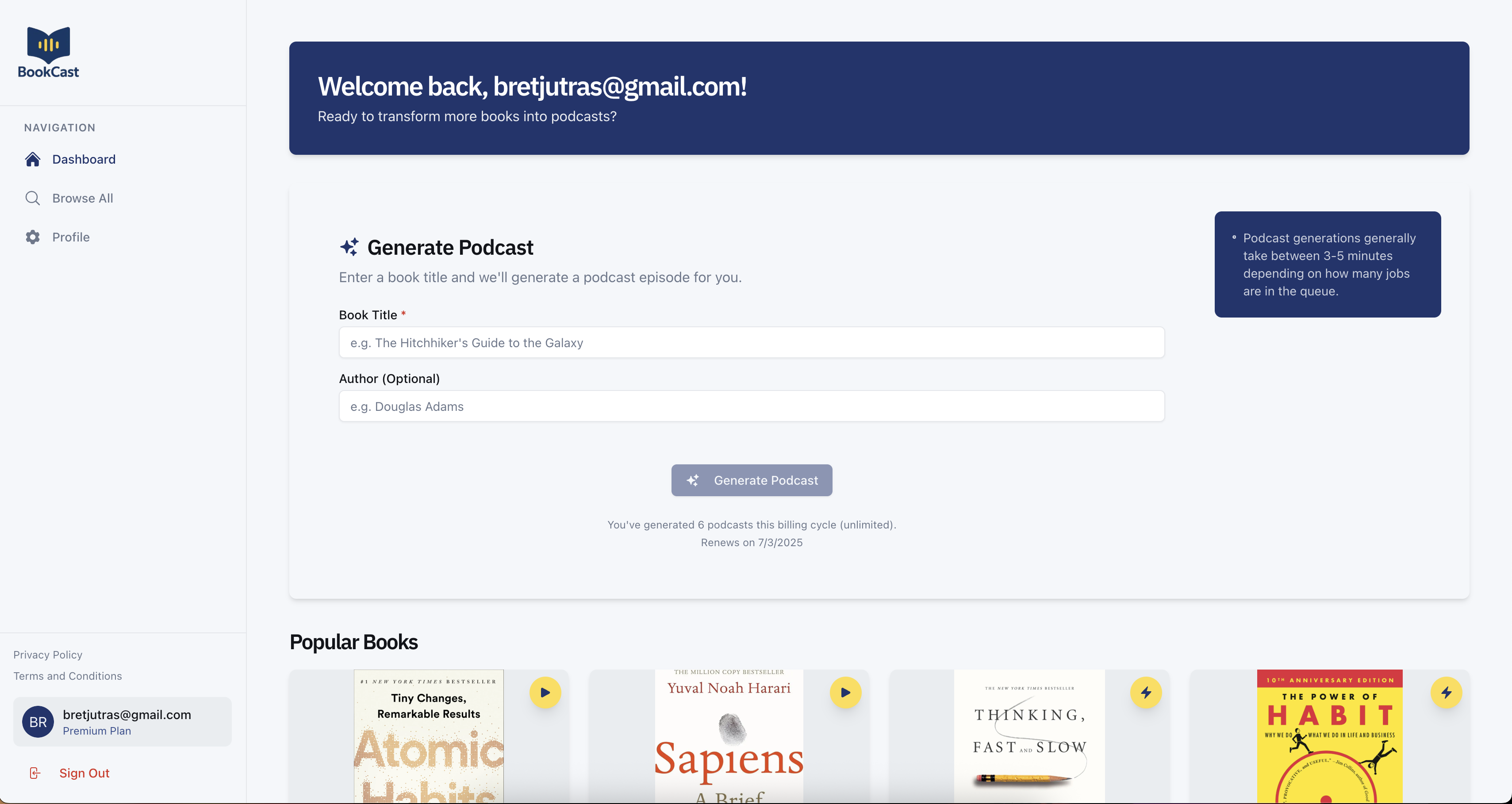Click the 'generated 6 podcasts this billing cycle' text
The image size is (1512, 804).
(x=751, y=525)
